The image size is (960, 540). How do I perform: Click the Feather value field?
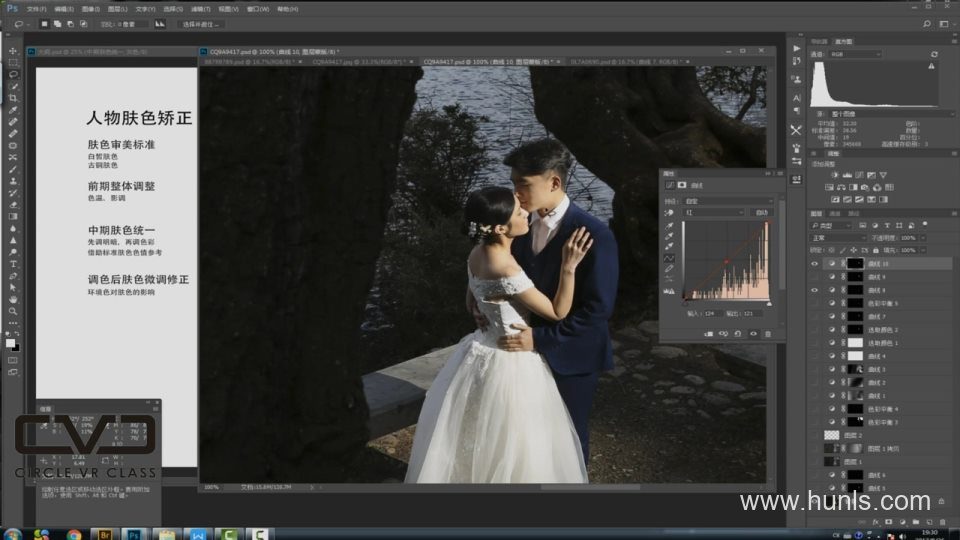coord(132,24)
